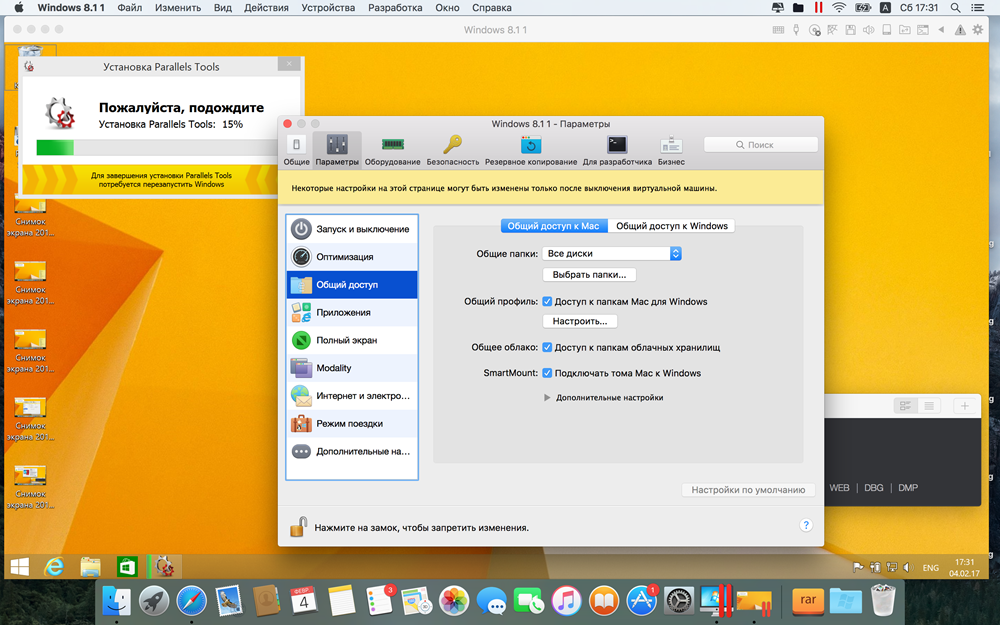Switch to Общий доступ к Mac tab
This screenshot has width=1000, height=625.
(554, 226)
